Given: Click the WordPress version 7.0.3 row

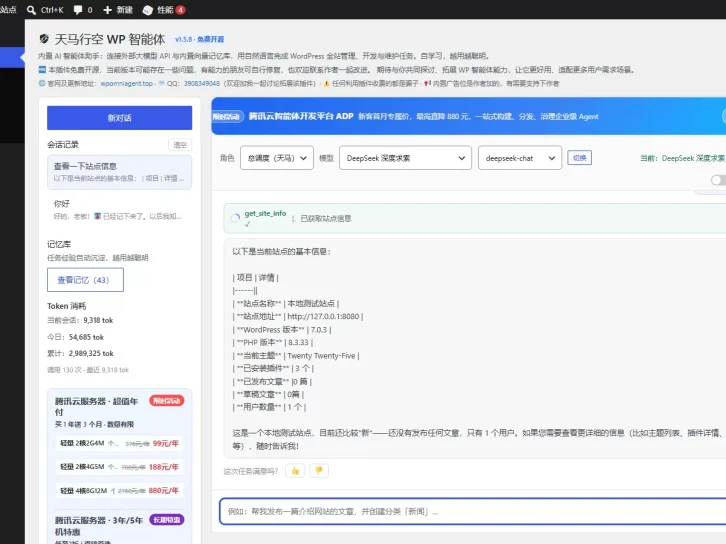Looking at the screenshot, I should click(282, 330).
